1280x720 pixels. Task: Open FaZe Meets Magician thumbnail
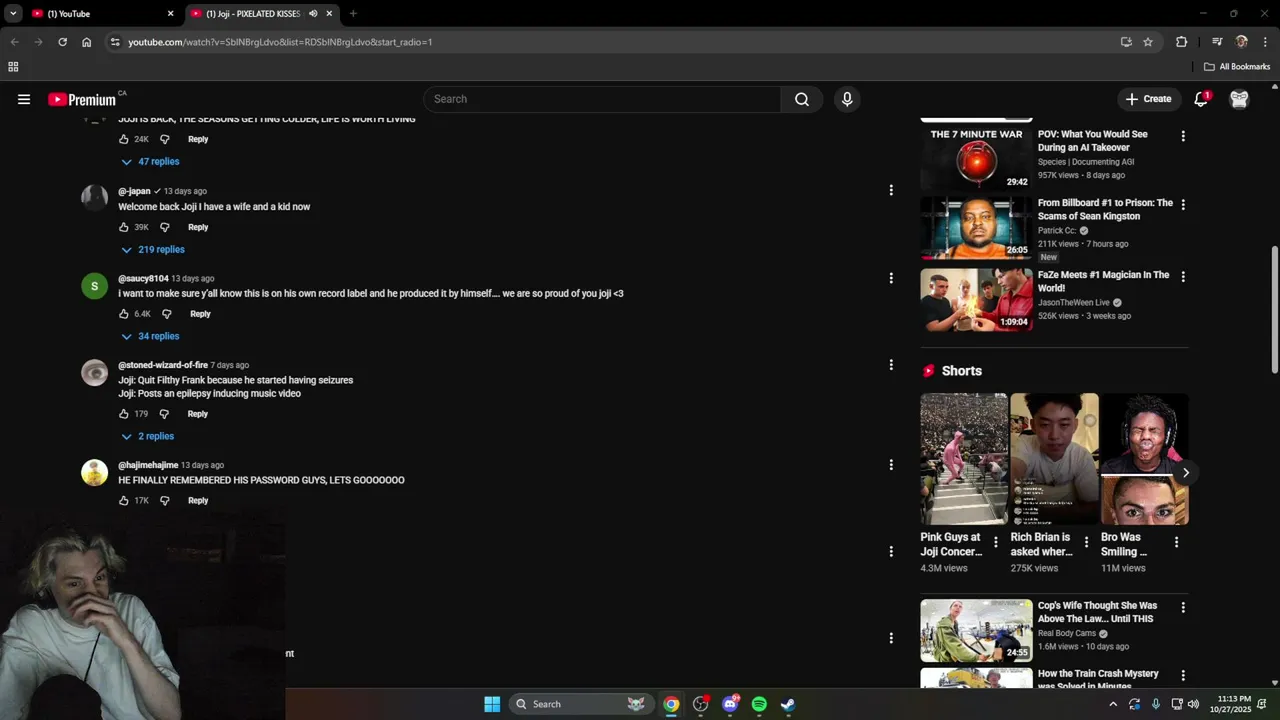976,299
